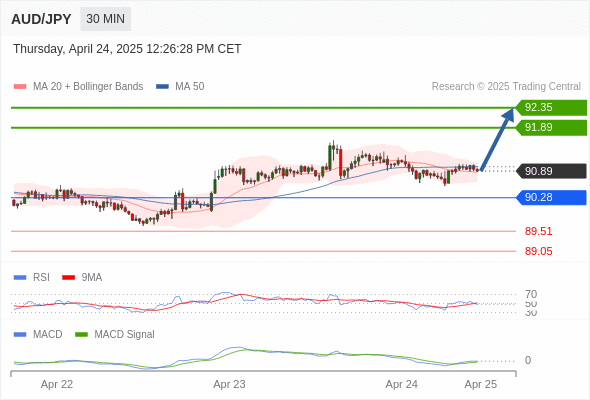Click the black 90.89 current price tag
The image size is (590, 400).
coord(551,171)
